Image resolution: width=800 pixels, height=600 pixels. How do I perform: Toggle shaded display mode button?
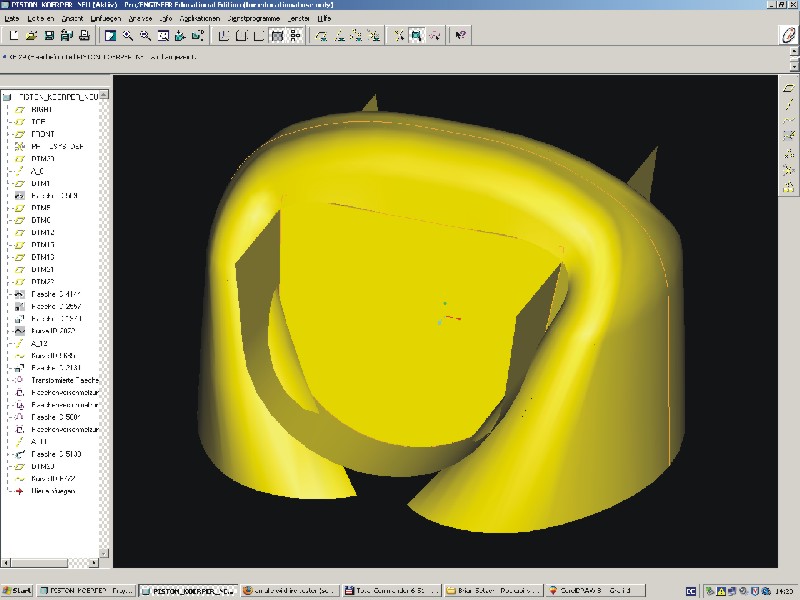(x=277, y=35)
